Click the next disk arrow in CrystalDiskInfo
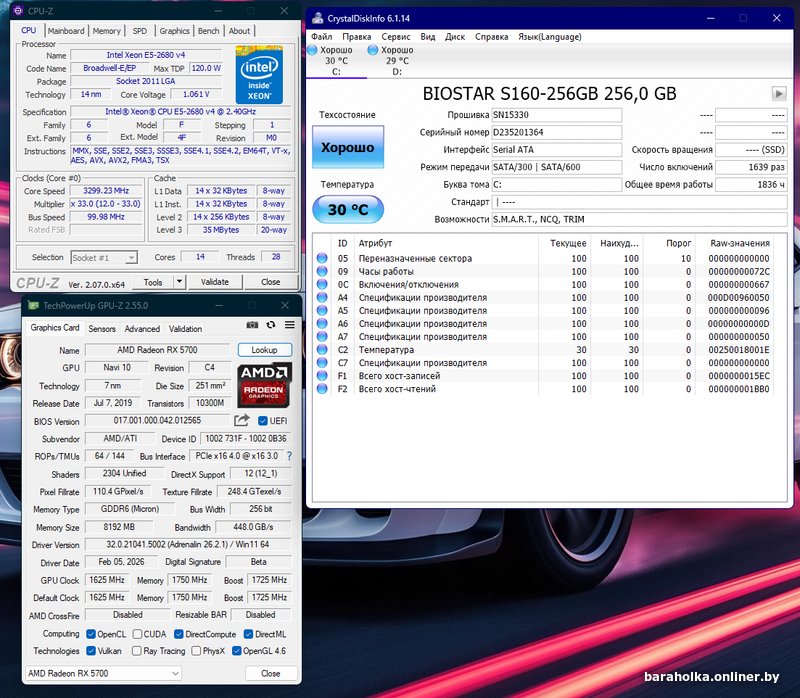 coord(779,93)
